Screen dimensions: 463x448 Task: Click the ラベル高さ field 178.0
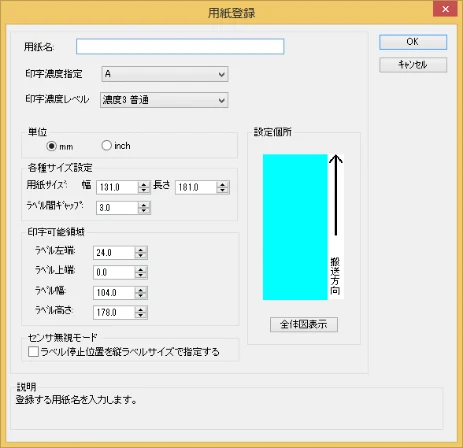(114, 312)
